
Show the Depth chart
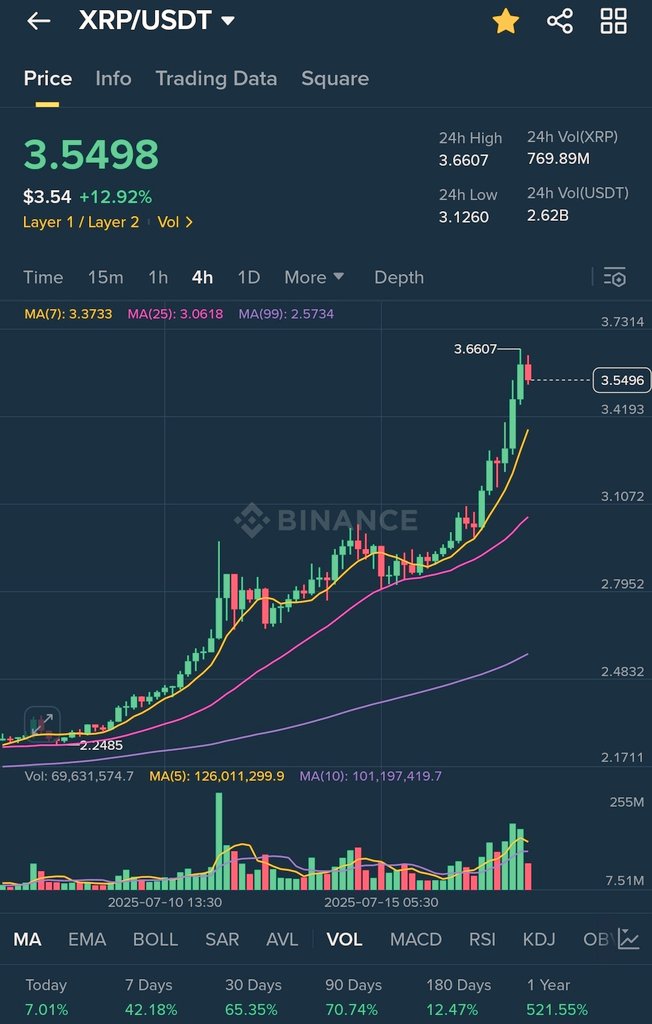click(x=399, y=277)
